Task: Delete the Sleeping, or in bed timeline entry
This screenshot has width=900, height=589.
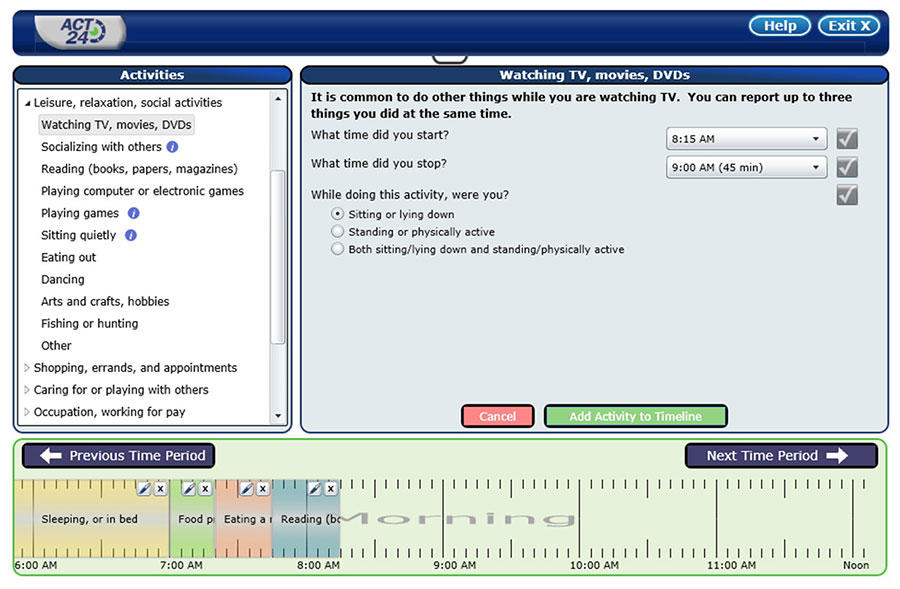Action: click(x=160, y=488)
